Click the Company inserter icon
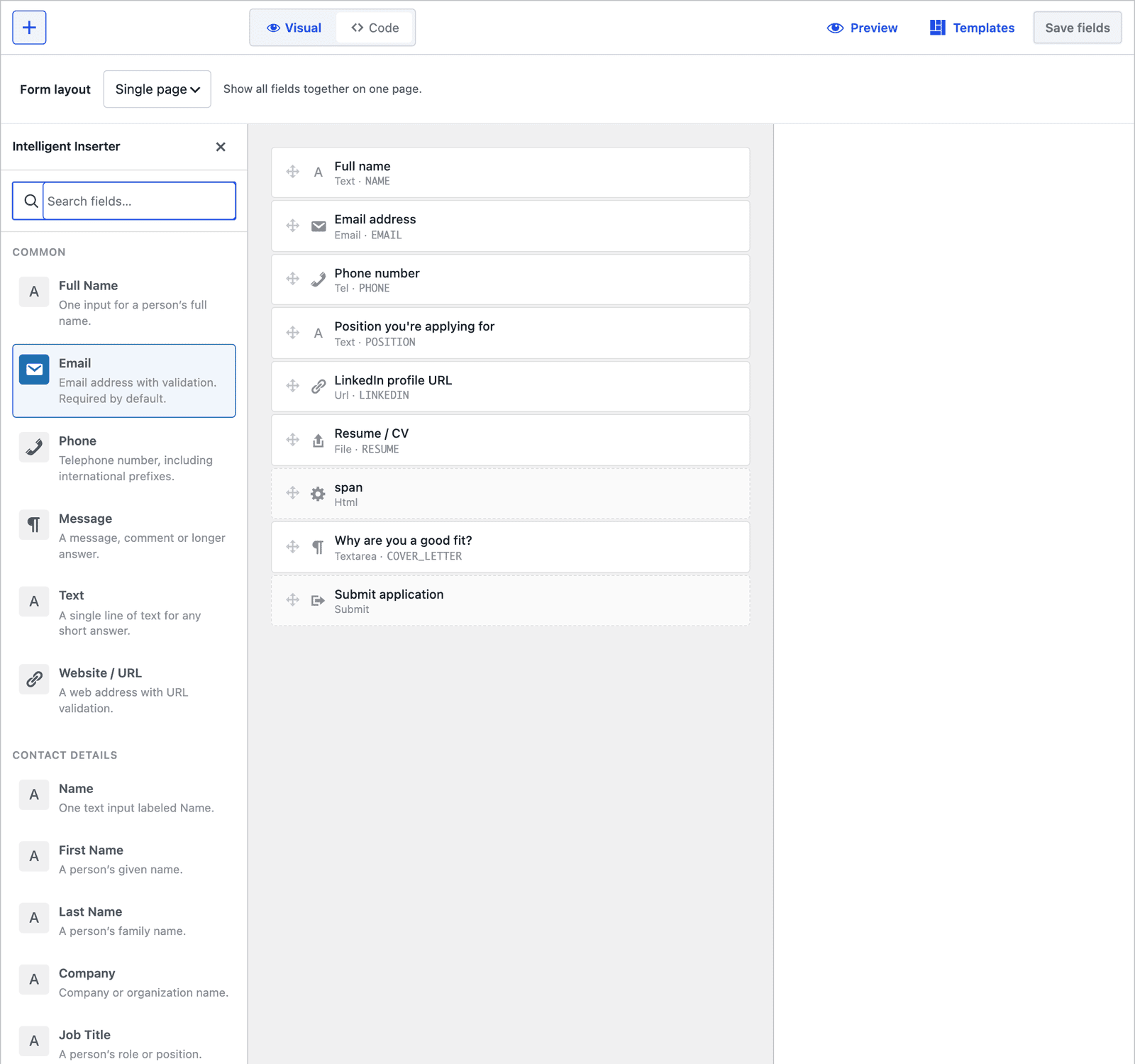1135x1064 pixels. pyautogui.click(x=34, y=980)
